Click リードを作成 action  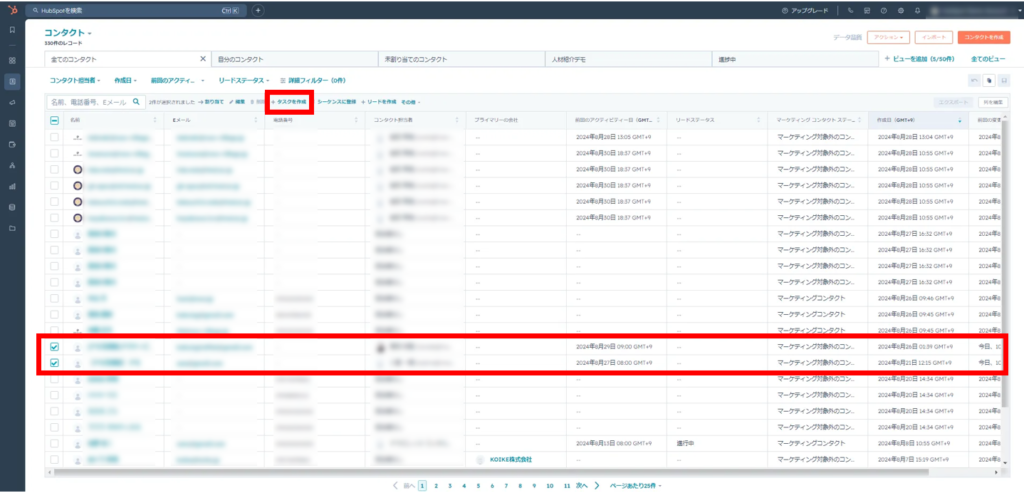(378, 103)
